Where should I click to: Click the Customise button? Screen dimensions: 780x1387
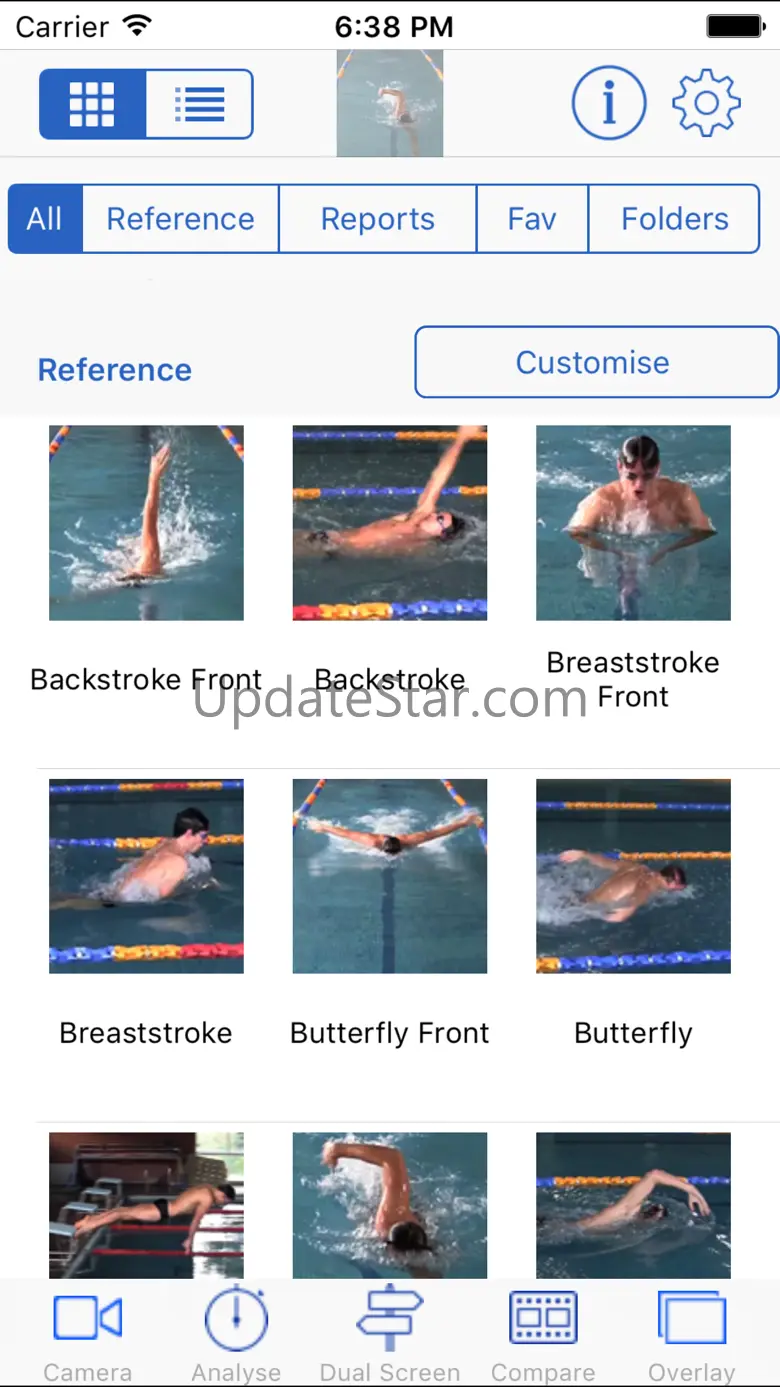pyautogui.click(x=596, y=362)
